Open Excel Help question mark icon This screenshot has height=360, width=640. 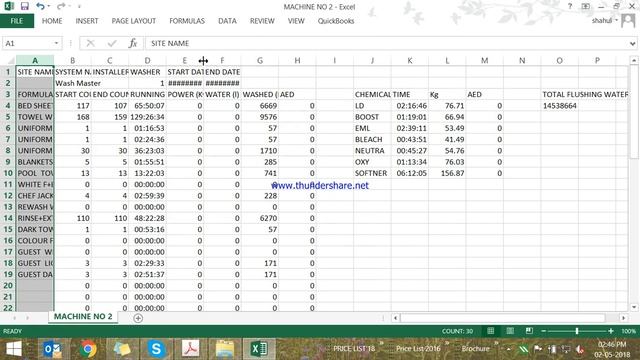[570, 7]
